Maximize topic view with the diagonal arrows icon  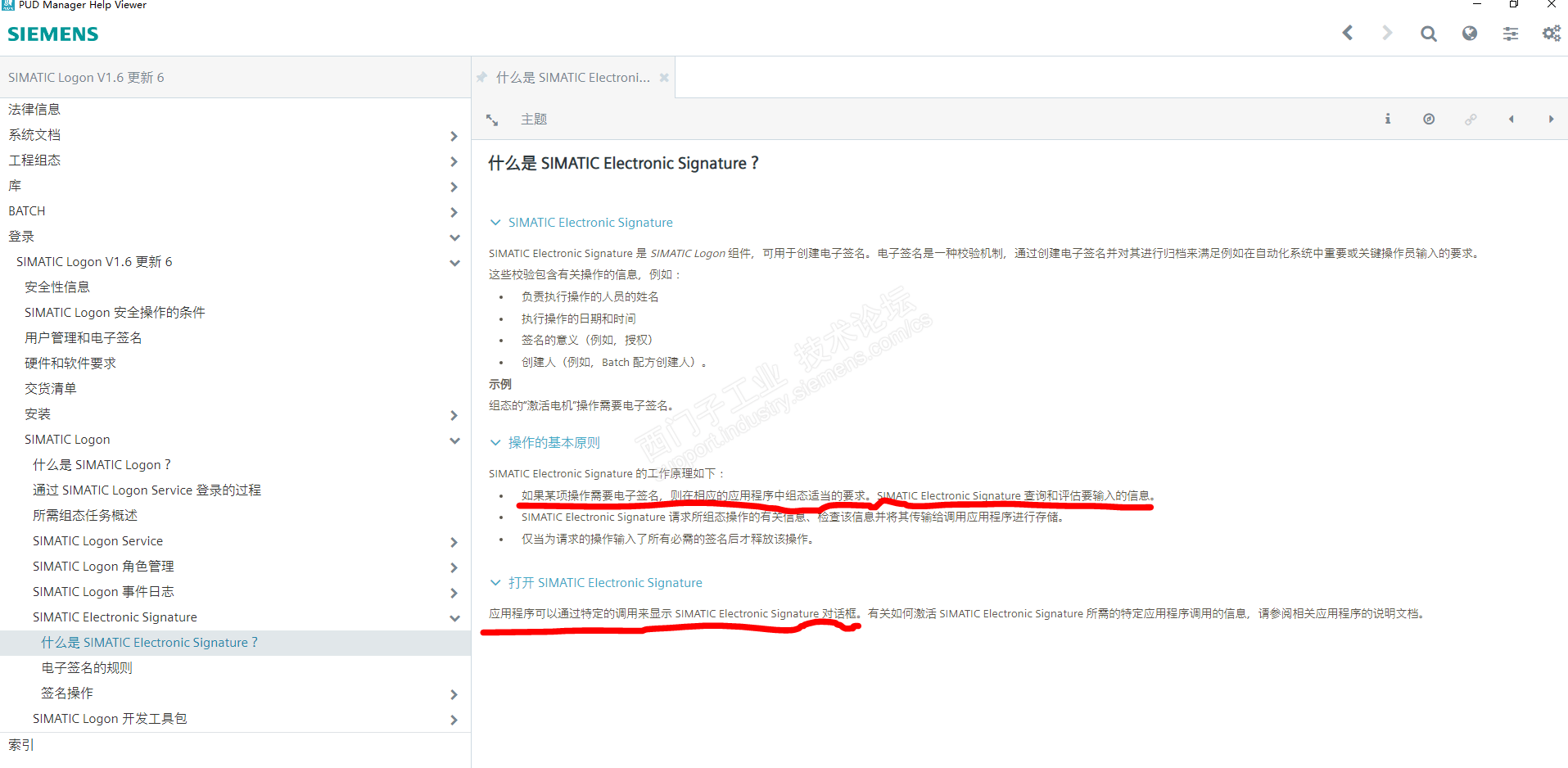[492, 120]
